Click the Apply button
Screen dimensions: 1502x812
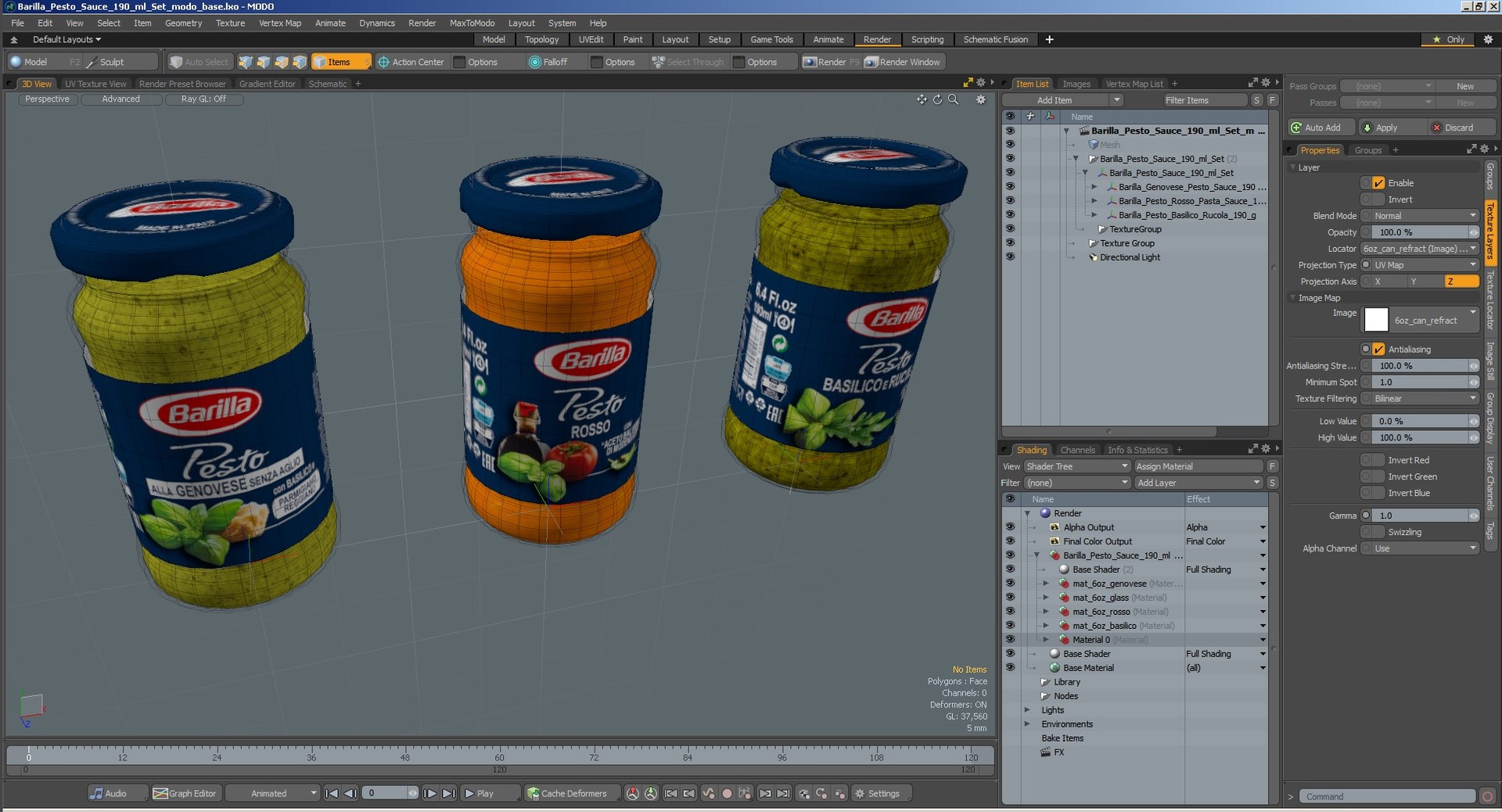1391,128
